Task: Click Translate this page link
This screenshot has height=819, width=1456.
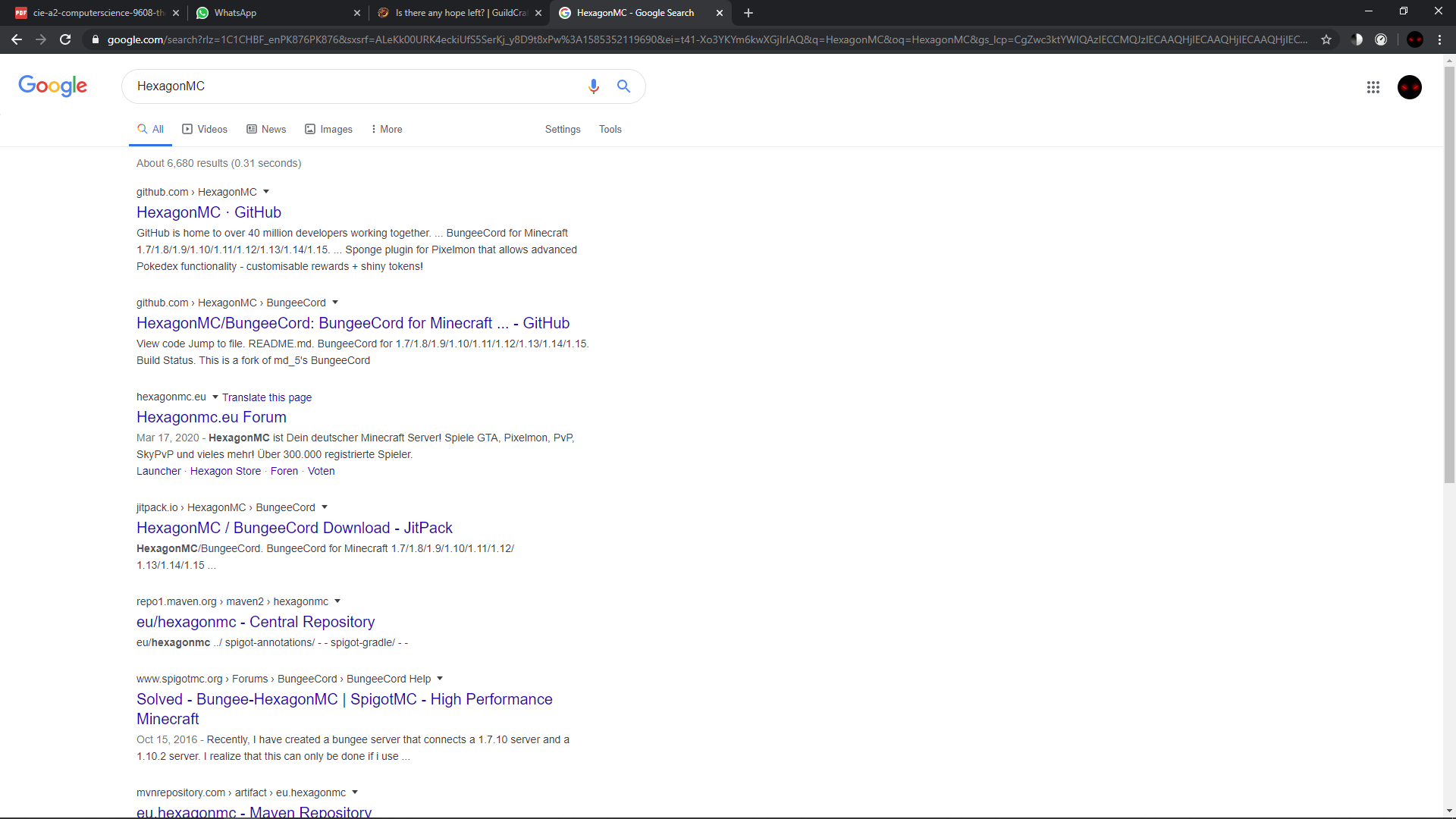Action: (x=267, y=397)
